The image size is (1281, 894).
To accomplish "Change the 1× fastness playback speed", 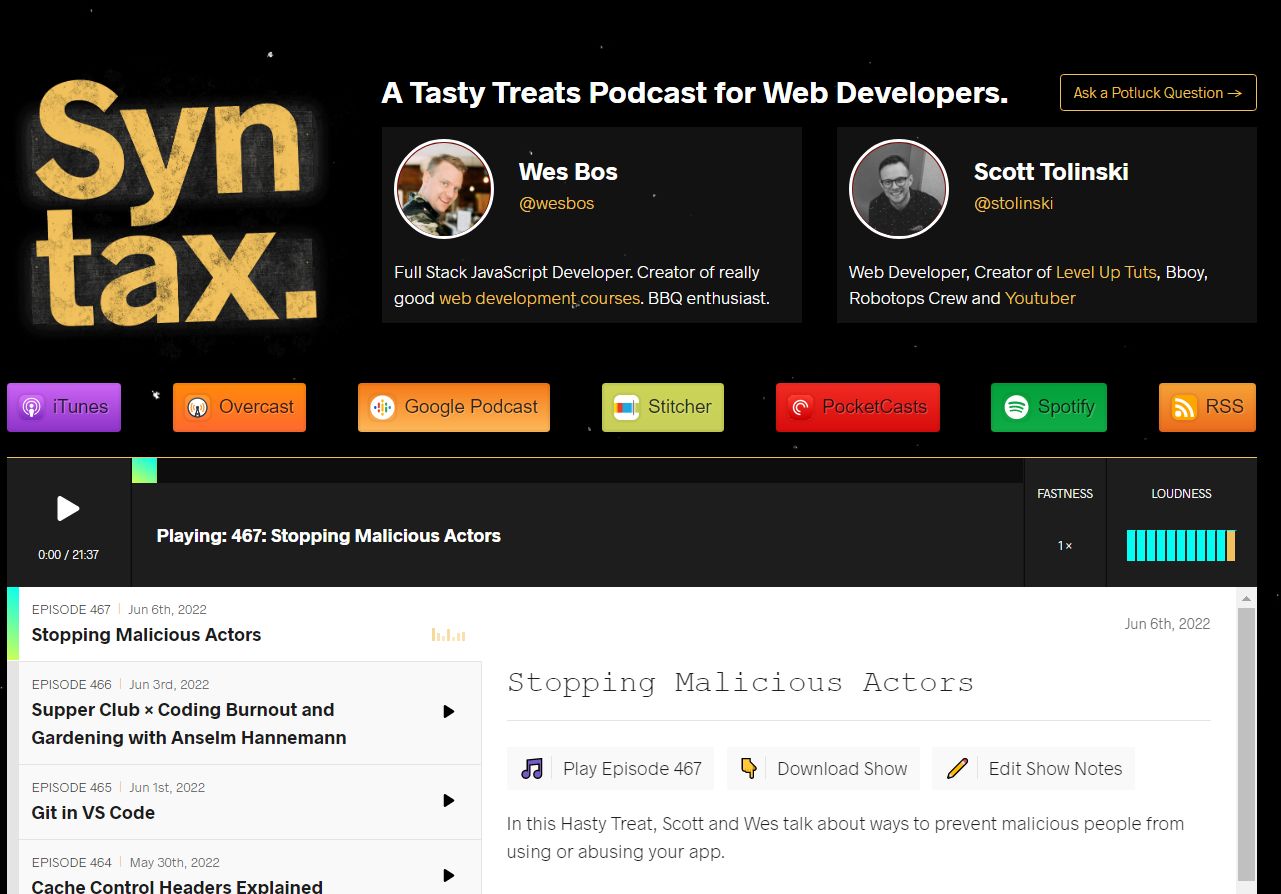I will coord(1065,546).
